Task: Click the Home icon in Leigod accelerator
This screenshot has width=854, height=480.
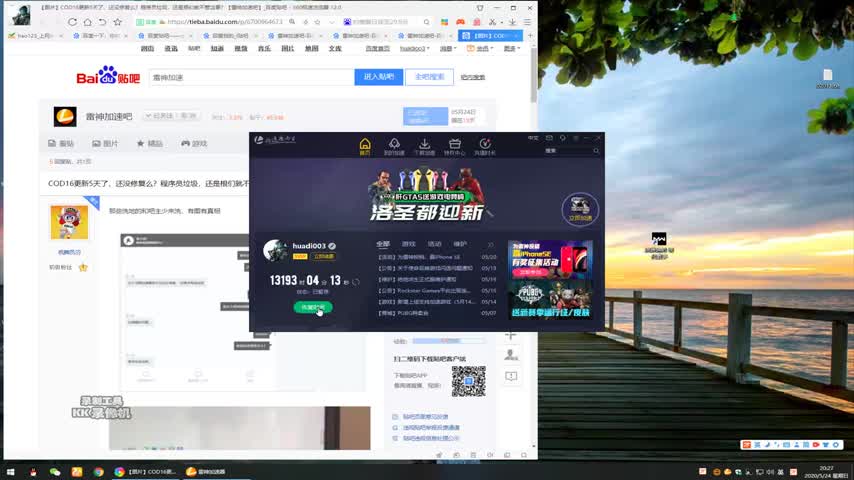Action: point(365,146)
